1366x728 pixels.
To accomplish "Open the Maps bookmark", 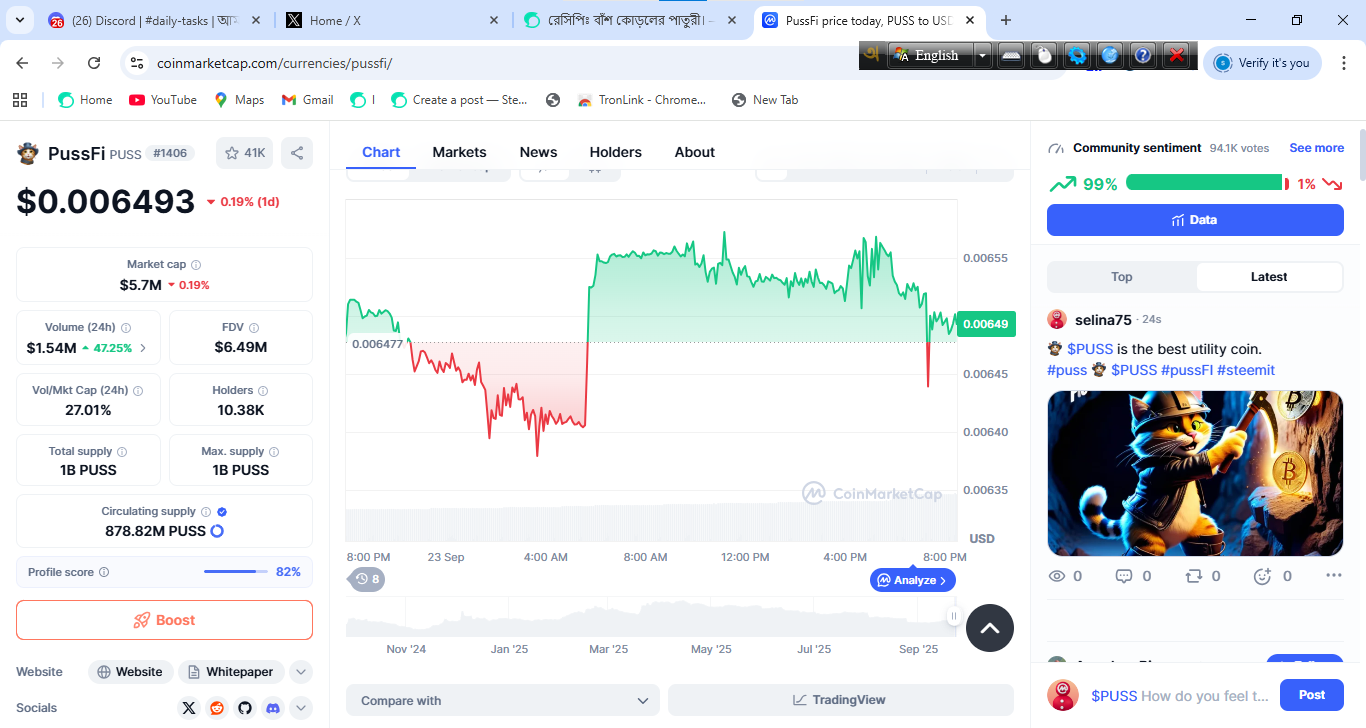I will 239,100.
